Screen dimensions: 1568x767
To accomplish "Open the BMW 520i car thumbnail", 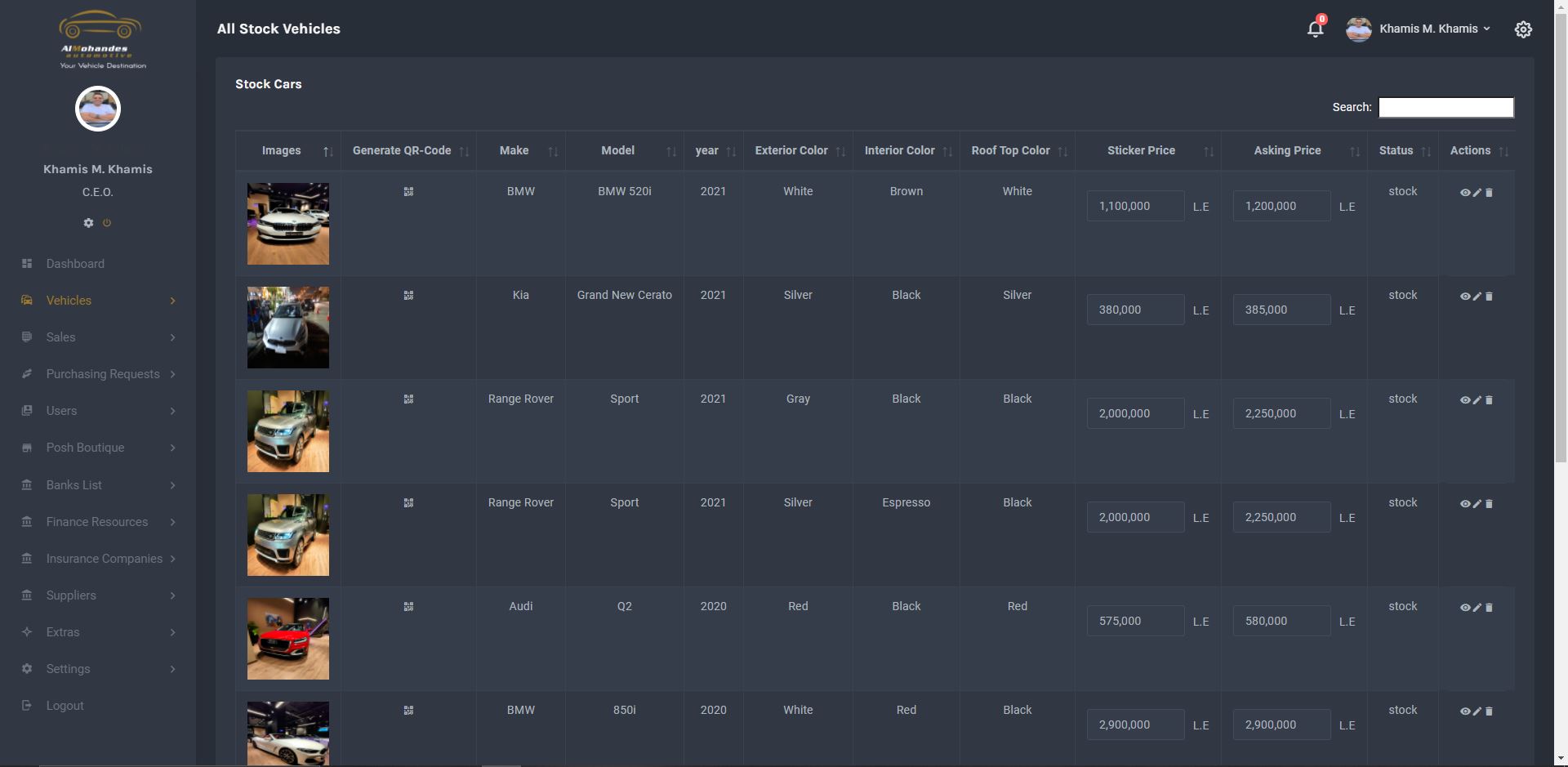I will [x=288, y=224].
